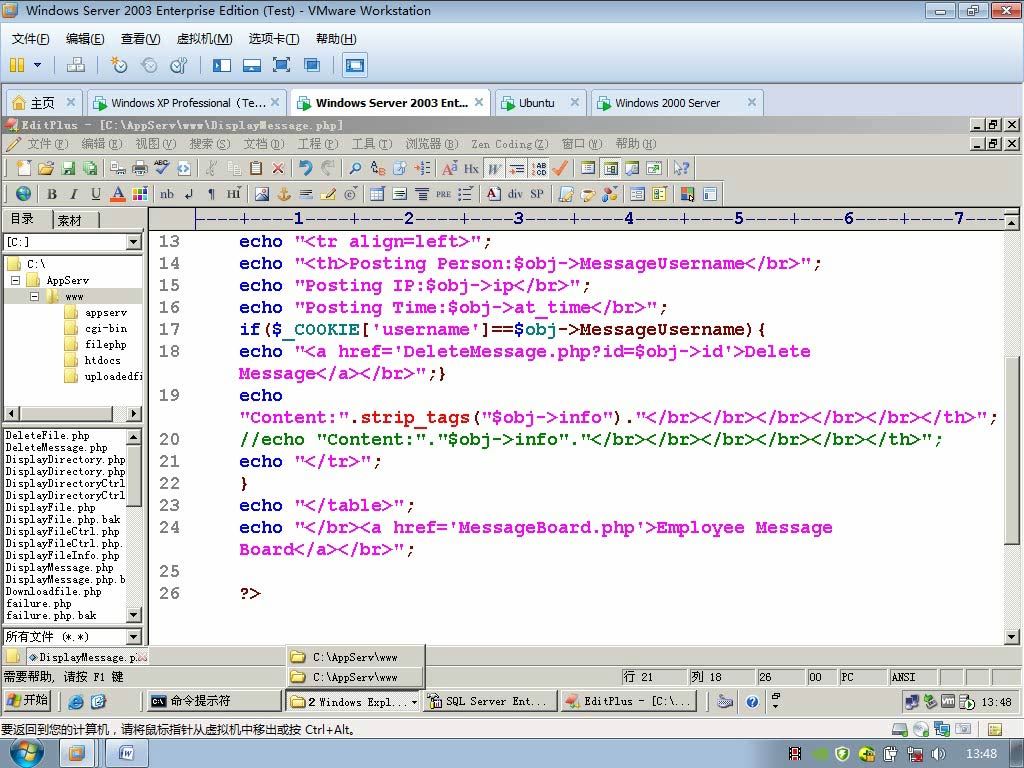Insert a PRE tag
The height and width of the screenshot is (768, 1024).
[443, 194]
